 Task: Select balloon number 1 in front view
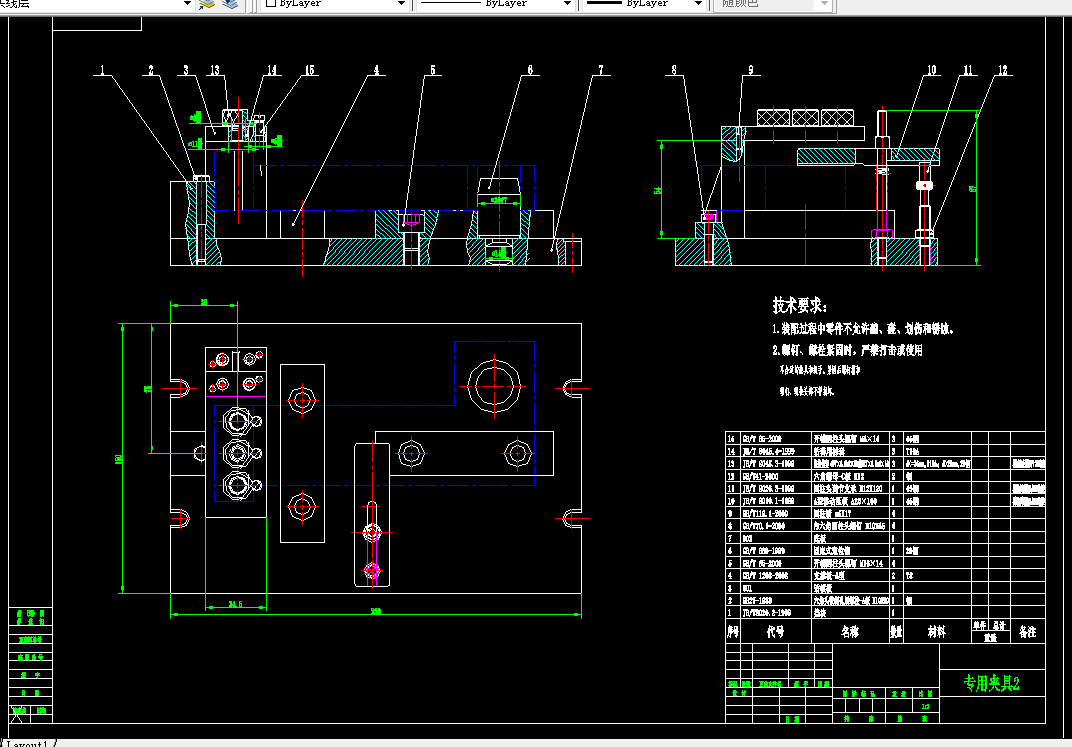103,70
